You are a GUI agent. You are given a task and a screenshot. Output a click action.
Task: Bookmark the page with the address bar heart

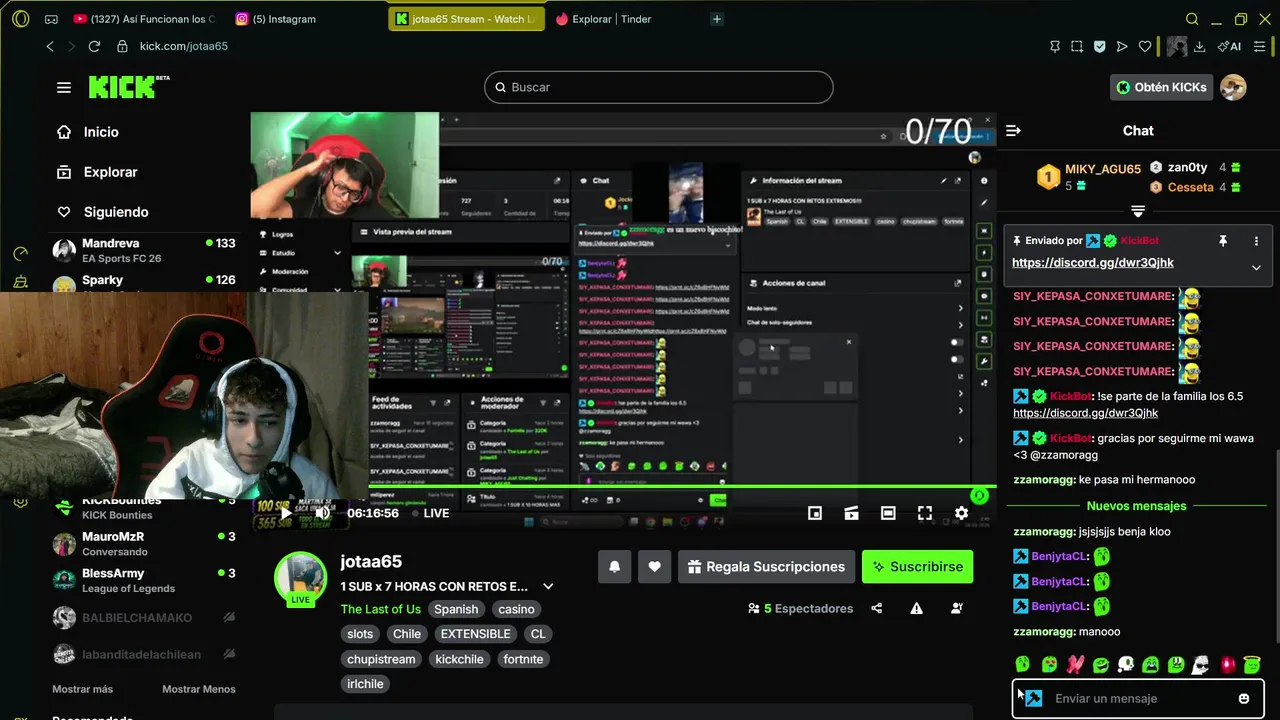click(1144, 46)
